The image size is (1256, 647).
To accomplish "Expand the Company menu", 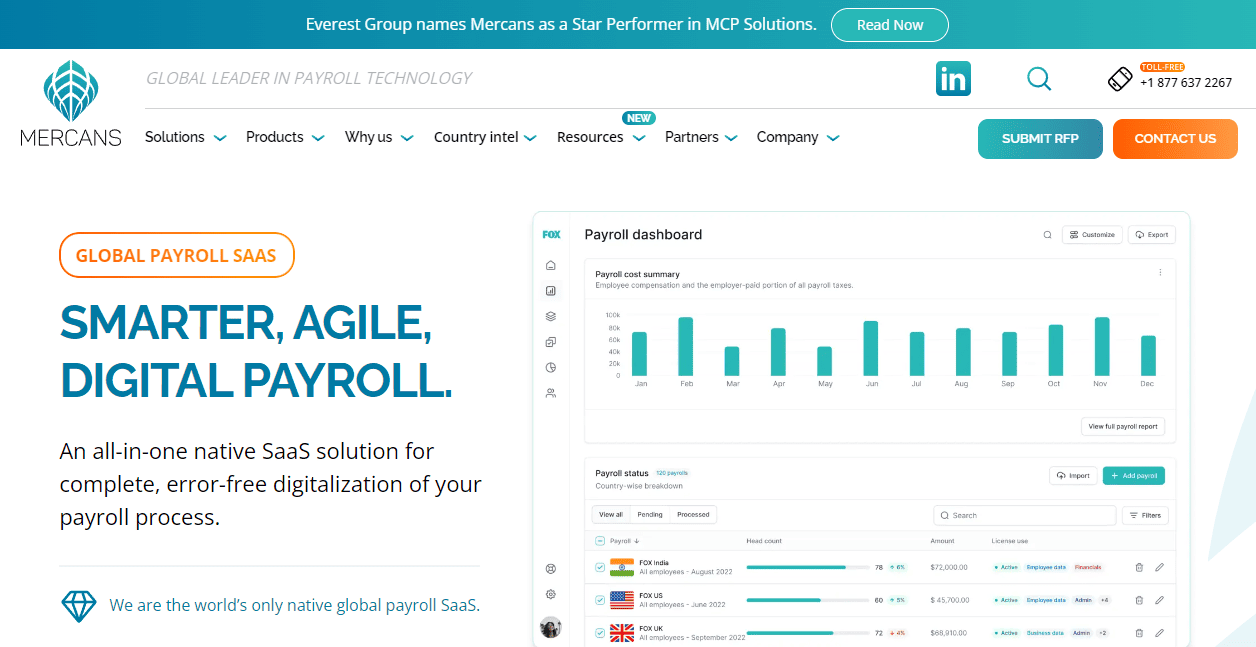I will pos(798,137).
